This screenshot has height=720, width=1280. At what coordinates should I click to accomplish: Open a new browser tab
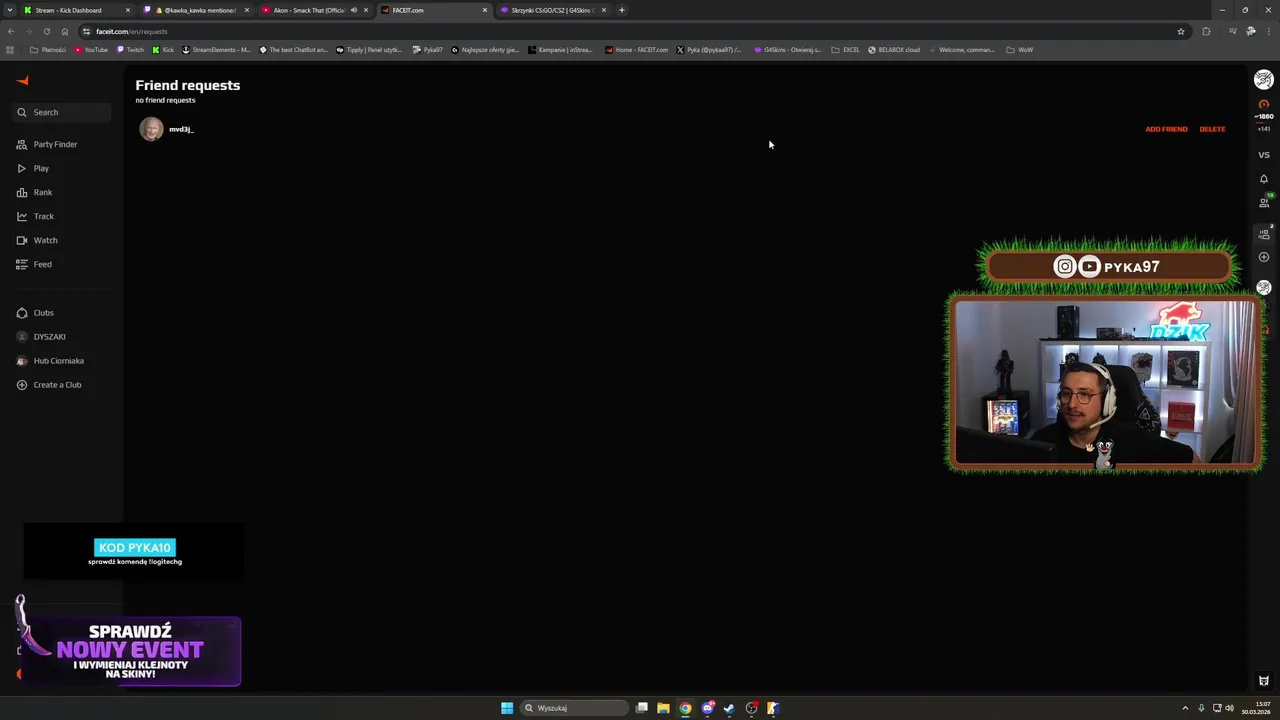(621, 10)
